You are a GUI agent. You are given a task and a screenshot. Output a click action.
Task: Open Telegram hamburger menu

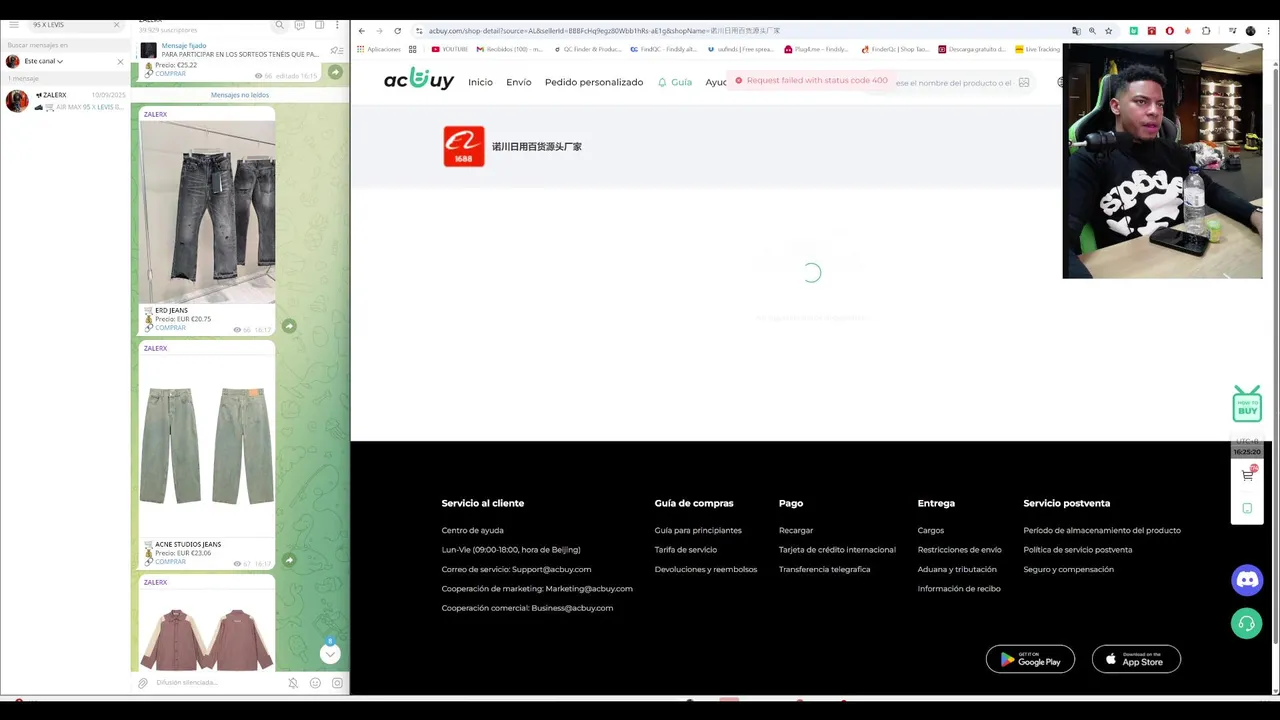tap(14, 24)
